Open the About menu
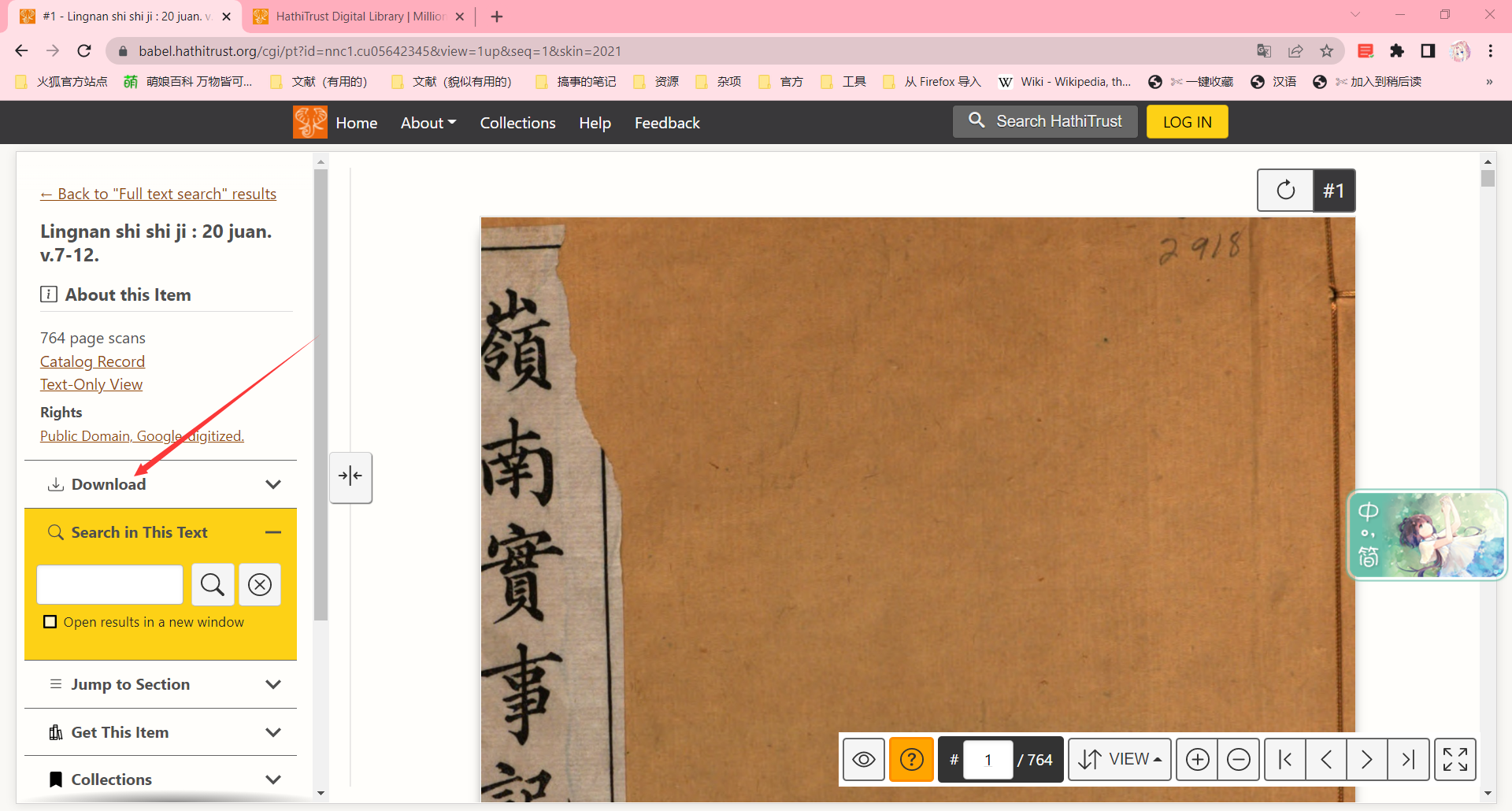This screenshot has height=811, width=1512. coord(428,123)
